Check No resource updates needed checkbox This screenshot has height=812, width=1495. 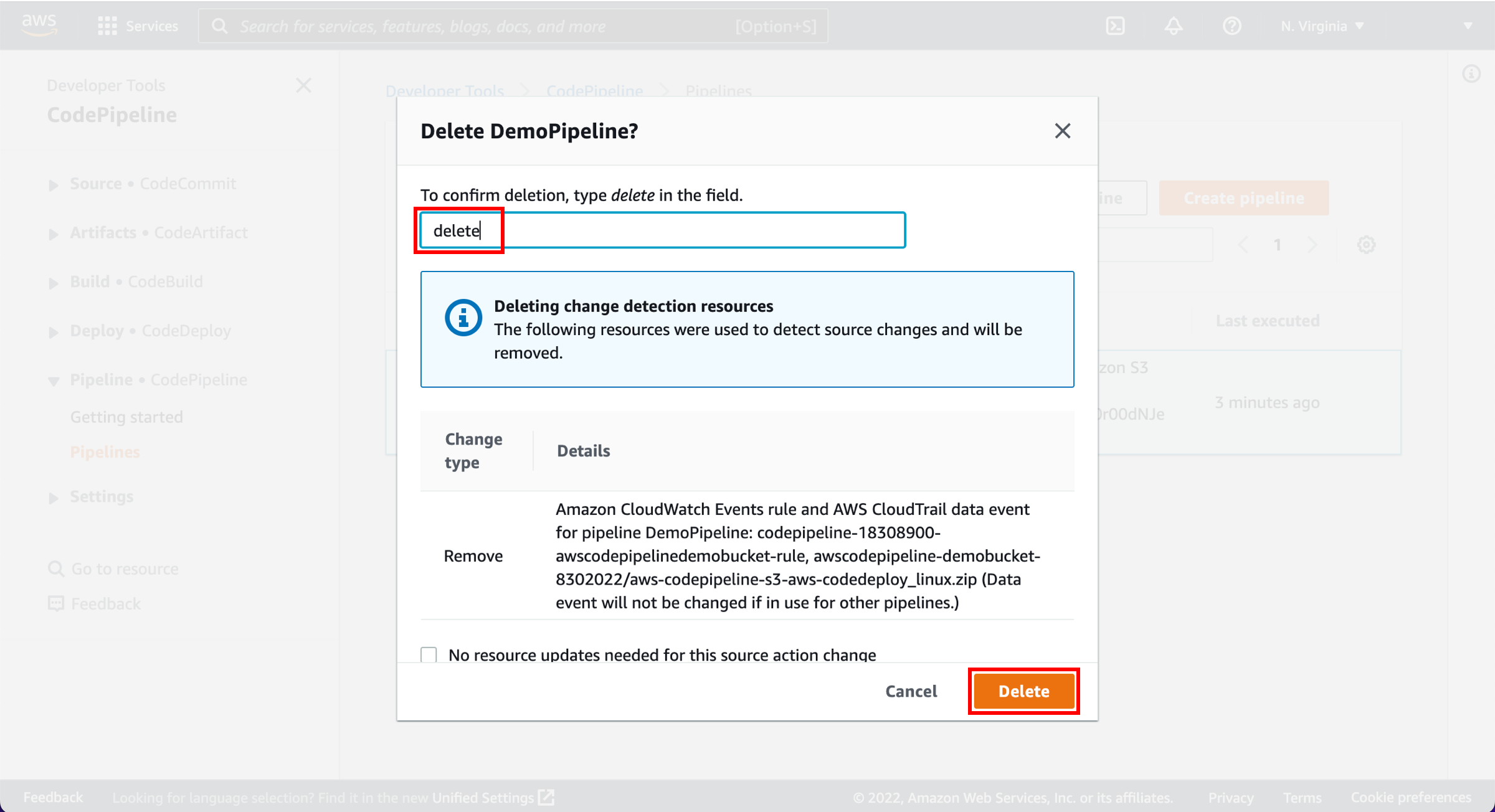(429, 654)
